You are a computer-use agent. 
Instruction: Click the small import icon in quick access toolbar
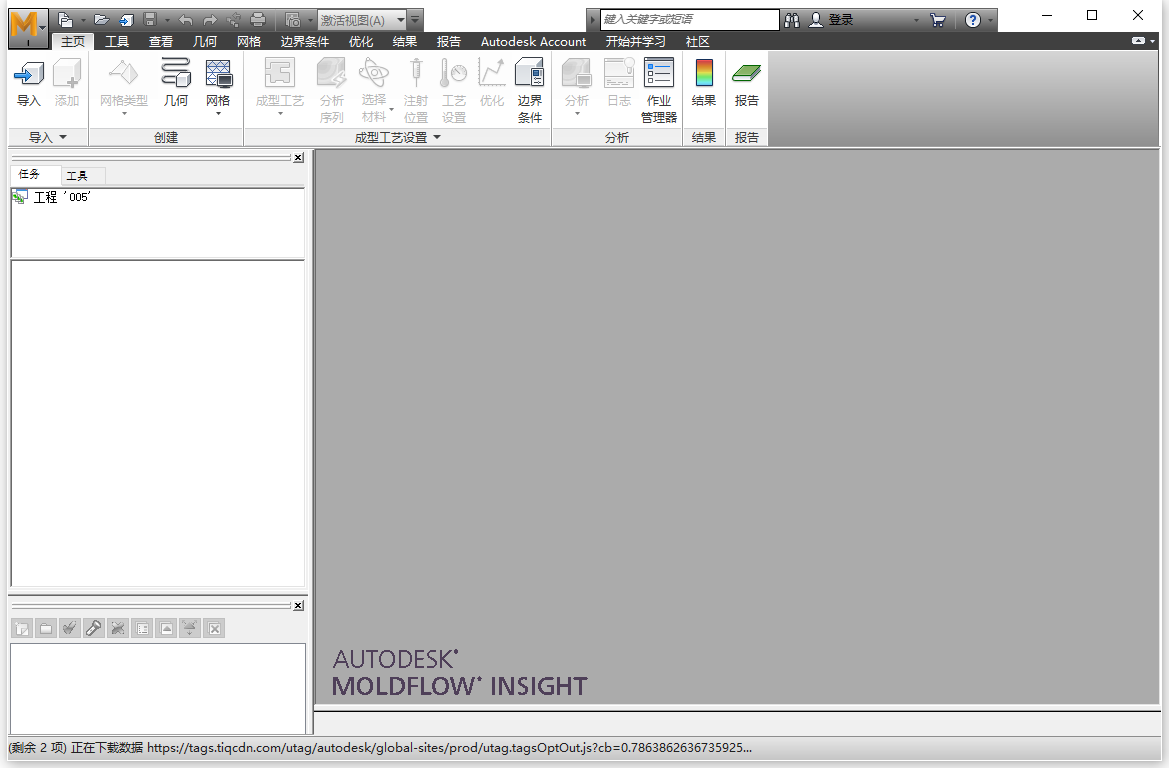pos(126,20)
